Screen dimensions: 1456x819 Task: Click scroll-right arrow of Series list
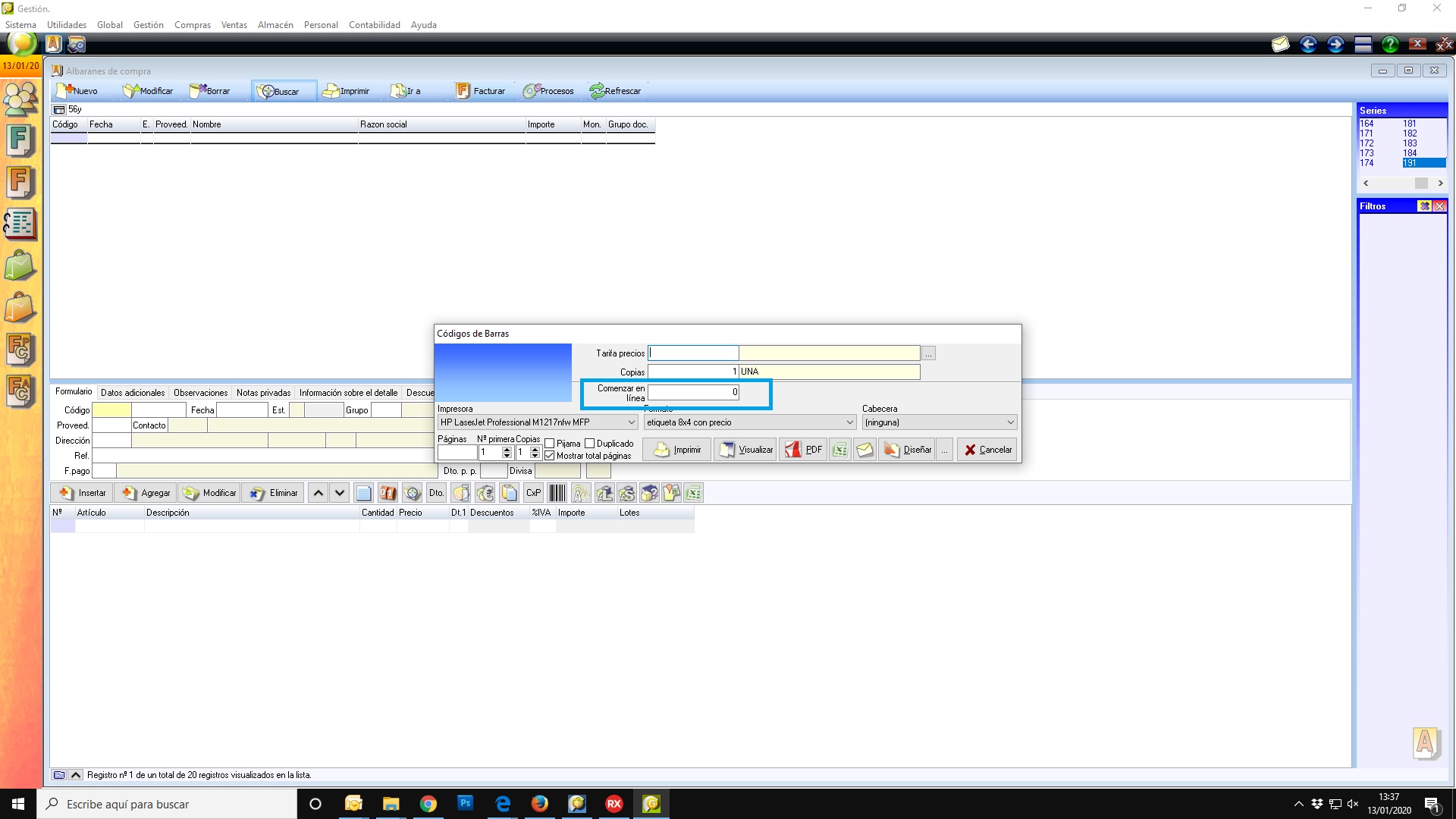1440,183
